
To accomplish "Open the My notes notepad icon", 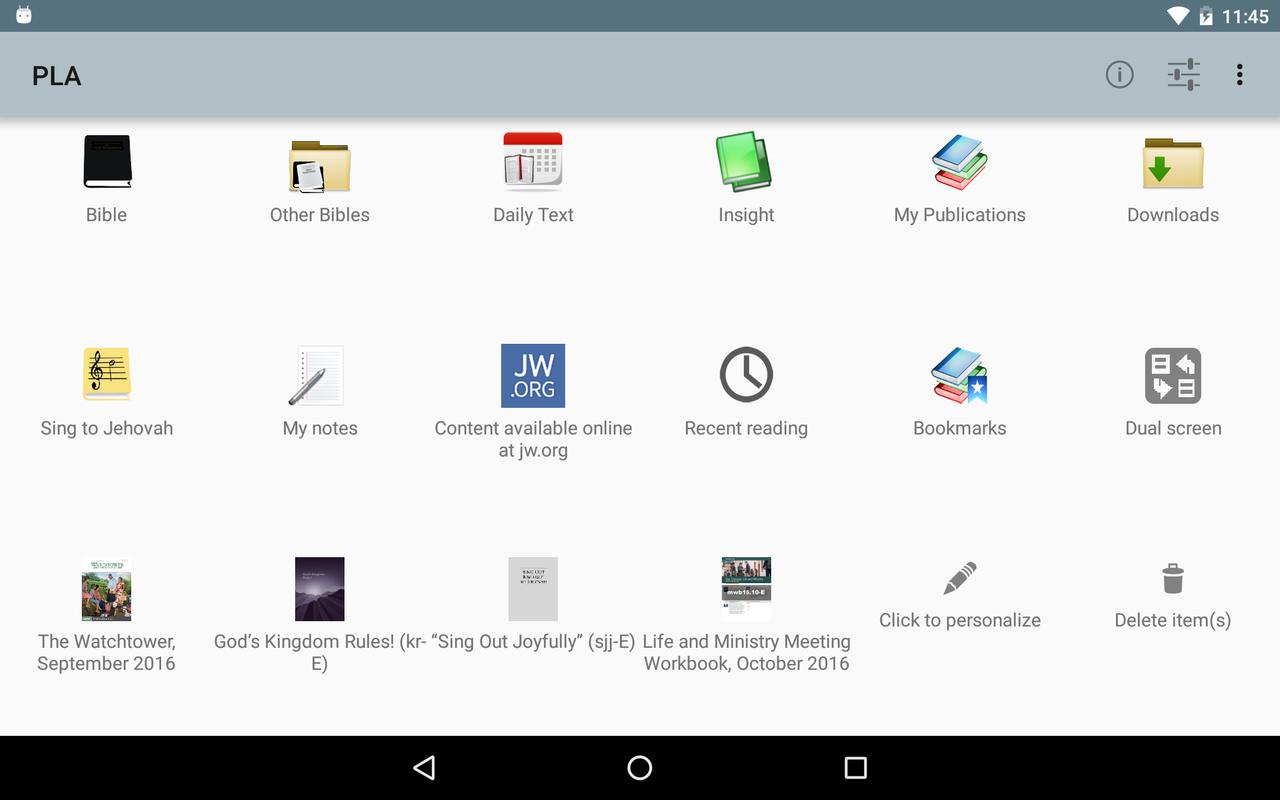I will pyautogui.click(x=318, y=375).
